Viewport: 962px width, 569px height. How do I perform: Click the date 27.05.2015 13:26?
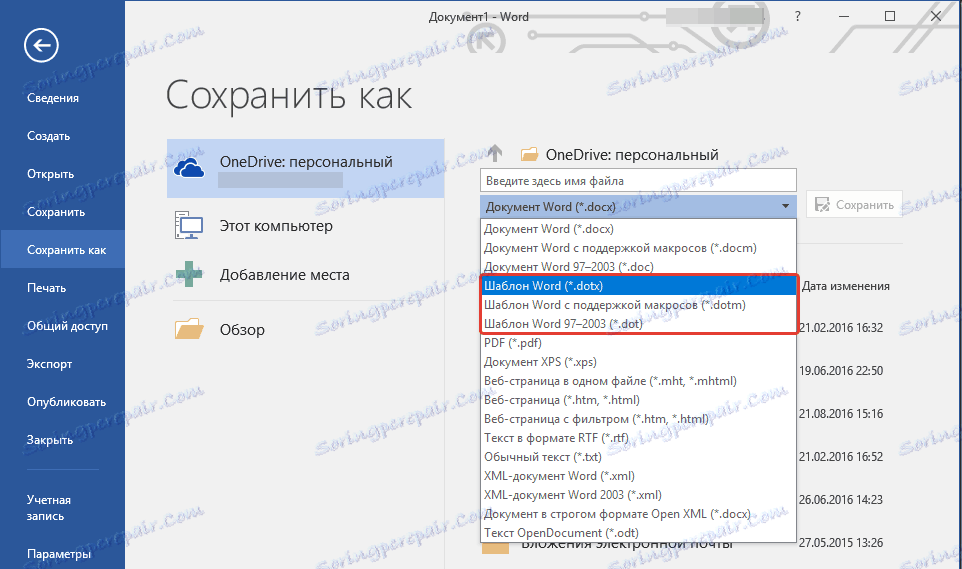(x=841, y=543)
